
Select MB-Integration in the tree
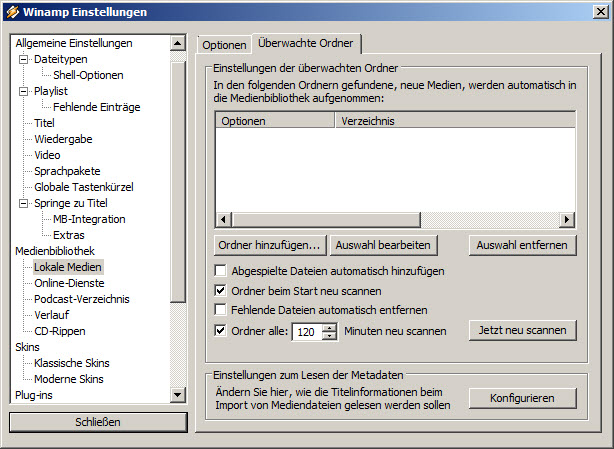point(89,219)
